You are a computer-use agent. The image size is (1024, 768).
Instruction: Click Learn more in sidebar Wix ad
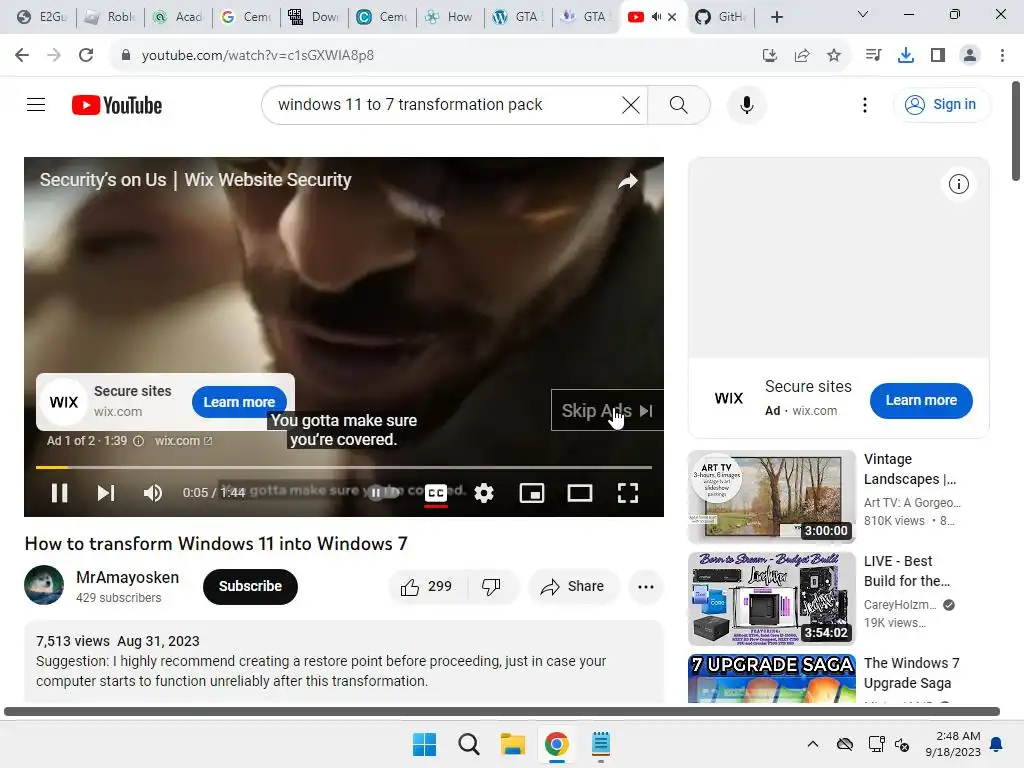tap(921, 400)
